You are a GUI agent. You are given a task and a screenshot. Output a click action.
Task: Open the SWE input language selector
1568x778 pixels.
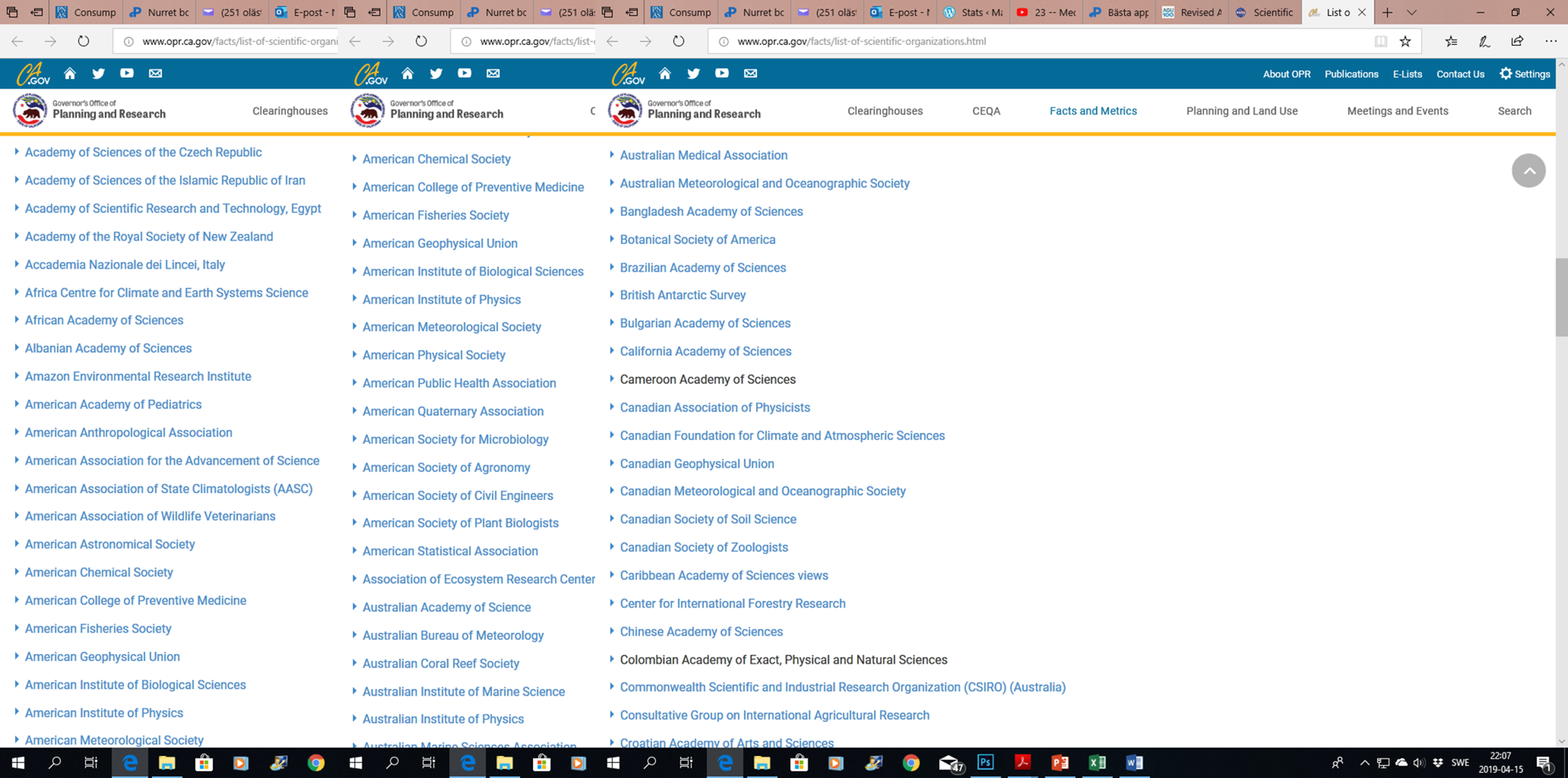(x=1460, y=763)
